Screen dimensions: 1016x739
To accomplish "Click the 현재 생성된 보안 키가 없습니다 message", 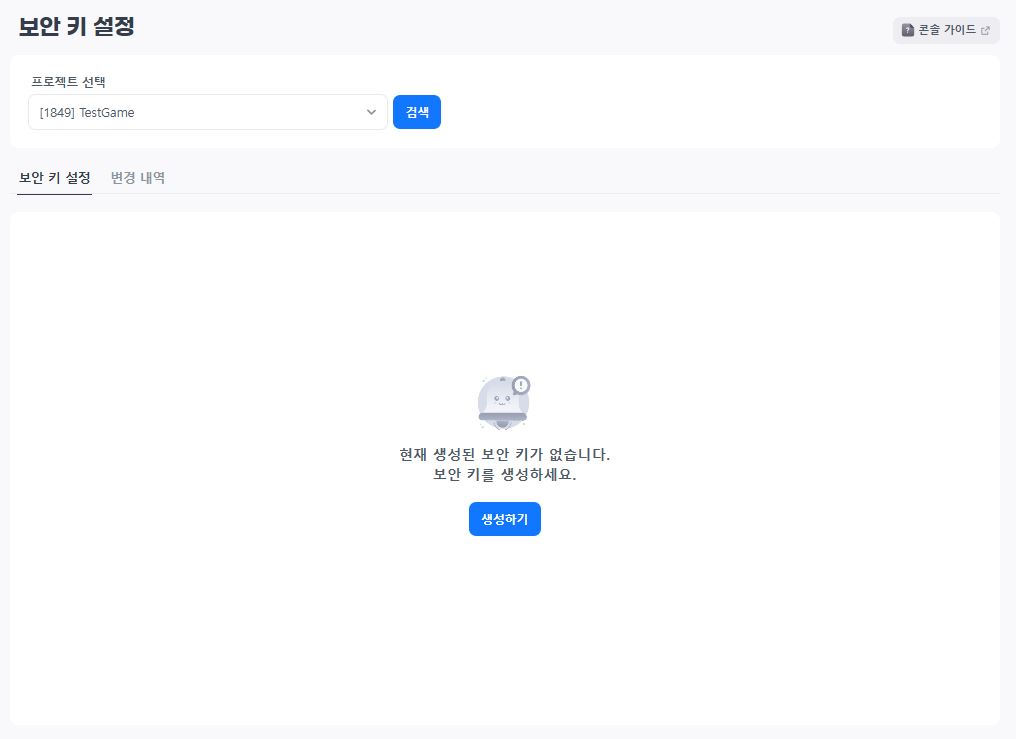I will 505,454.
